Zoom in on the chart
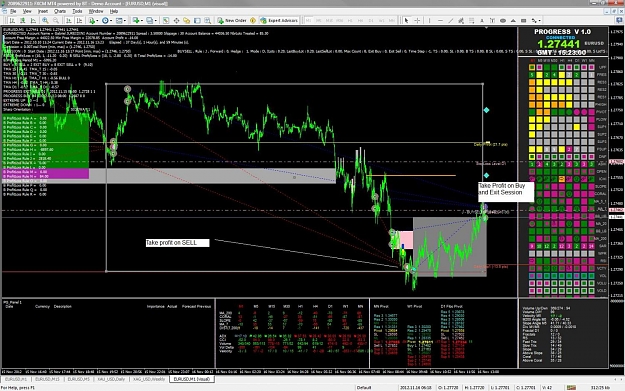The width and height of the screenshot is (625, 391). coord(45,20)
